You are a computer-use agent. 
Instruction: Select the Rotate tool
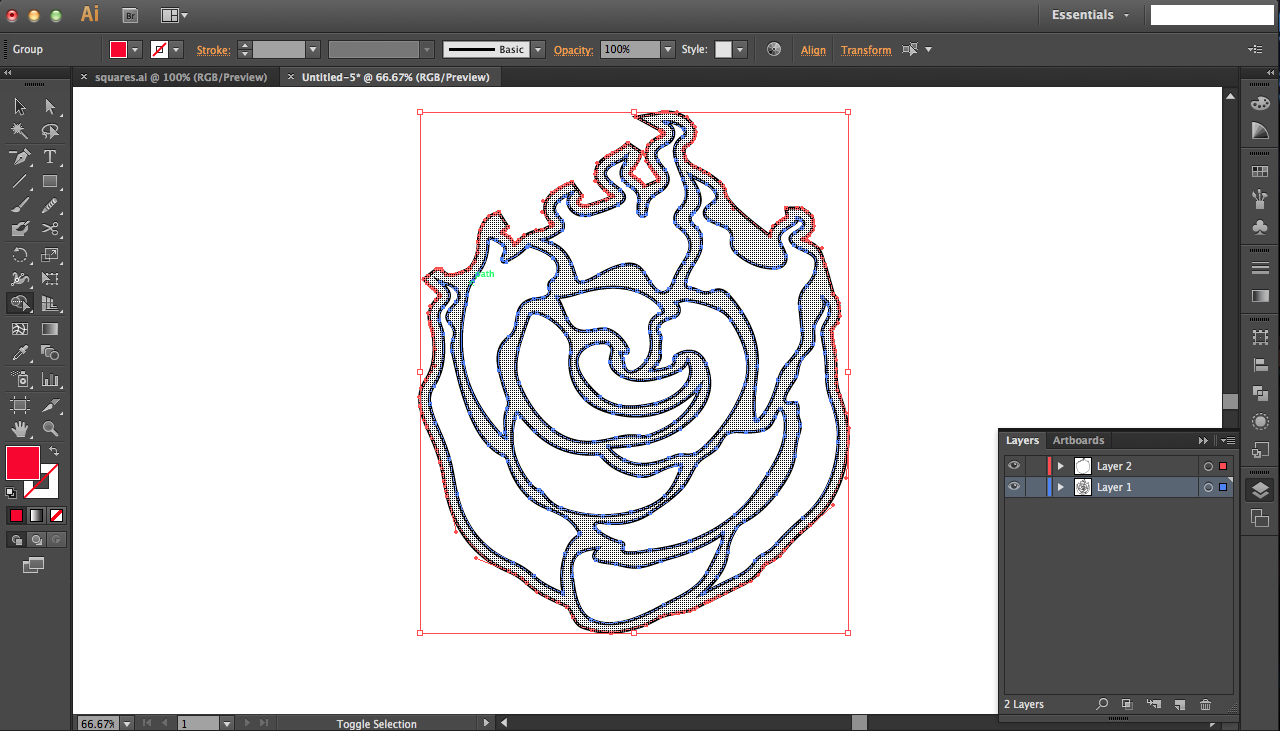tap(20, 255)
